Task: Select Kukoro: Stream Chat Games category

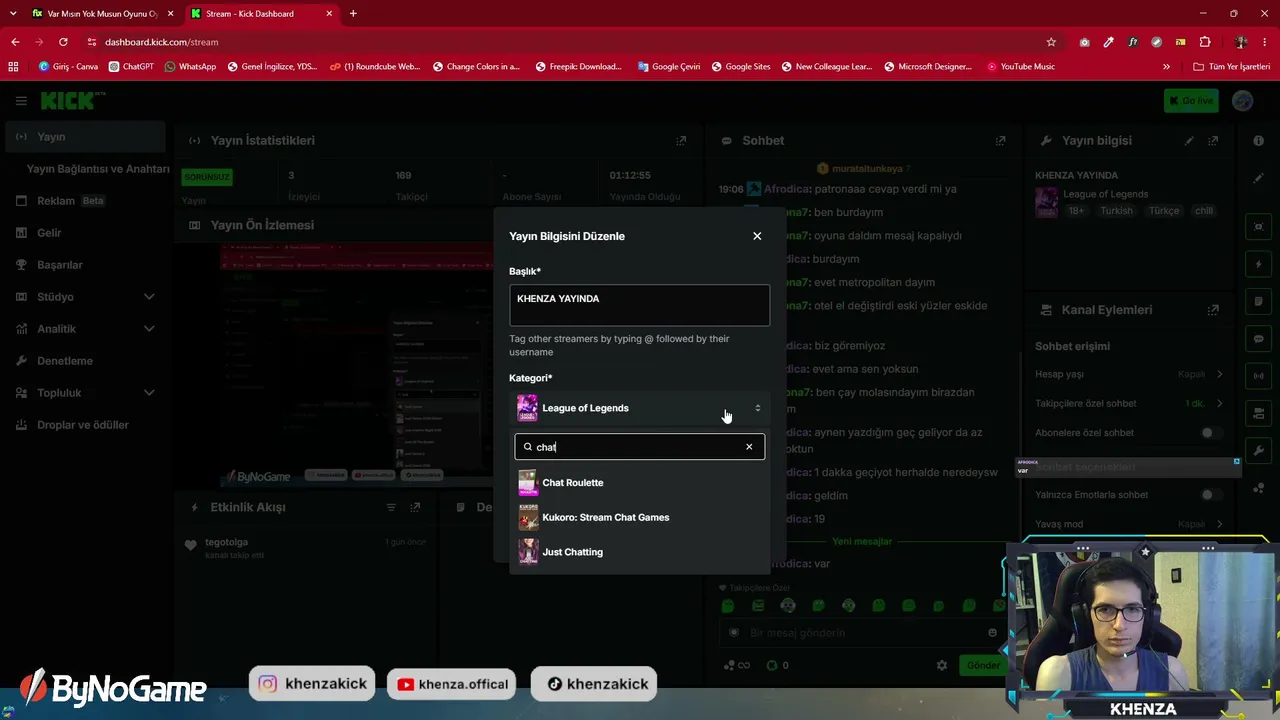Action: (x=639, y=517)
